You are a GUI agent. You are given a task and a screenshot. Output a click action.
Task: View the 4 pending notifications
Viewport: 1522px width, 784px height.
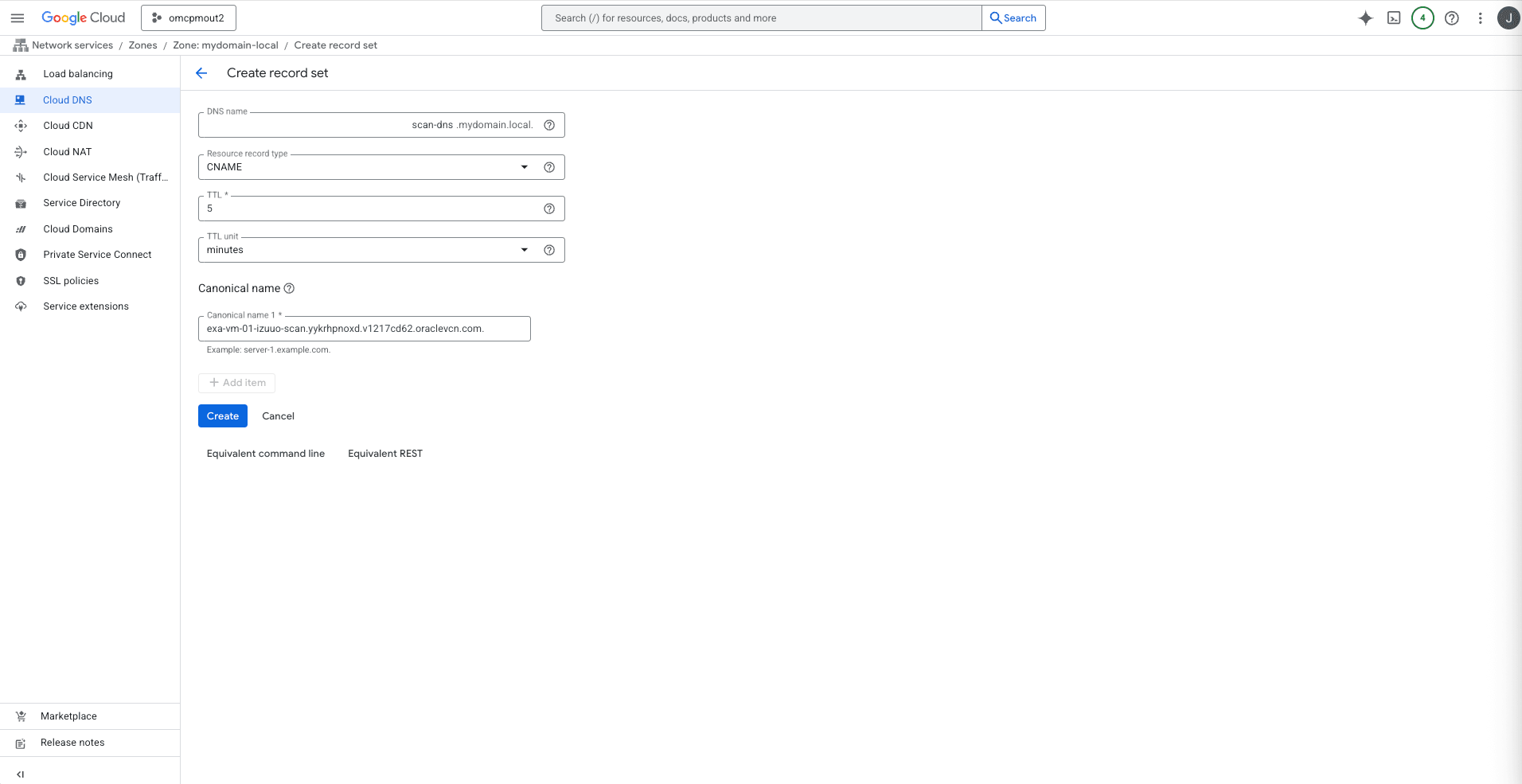click(1422, 18)
